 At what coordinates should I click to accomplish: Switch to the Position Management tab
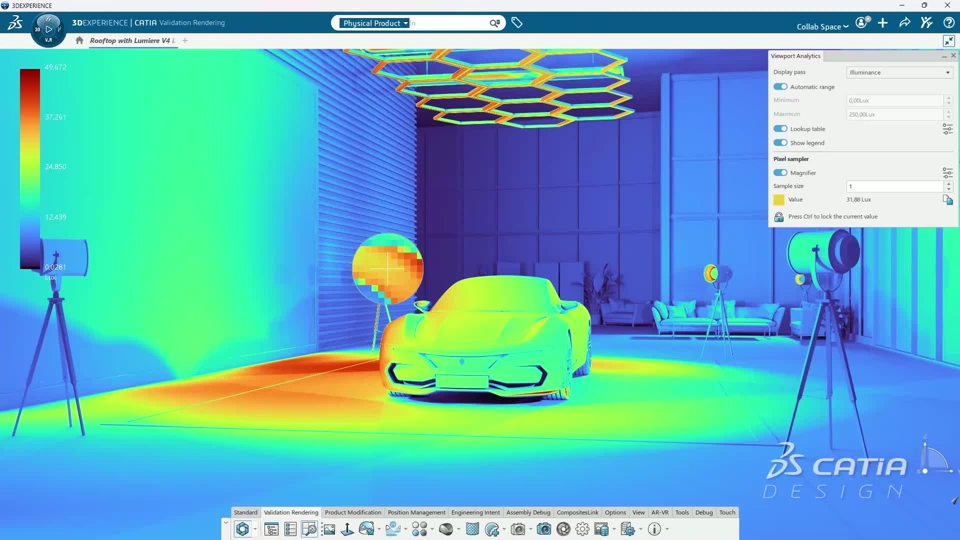click(x=416, y=512)
